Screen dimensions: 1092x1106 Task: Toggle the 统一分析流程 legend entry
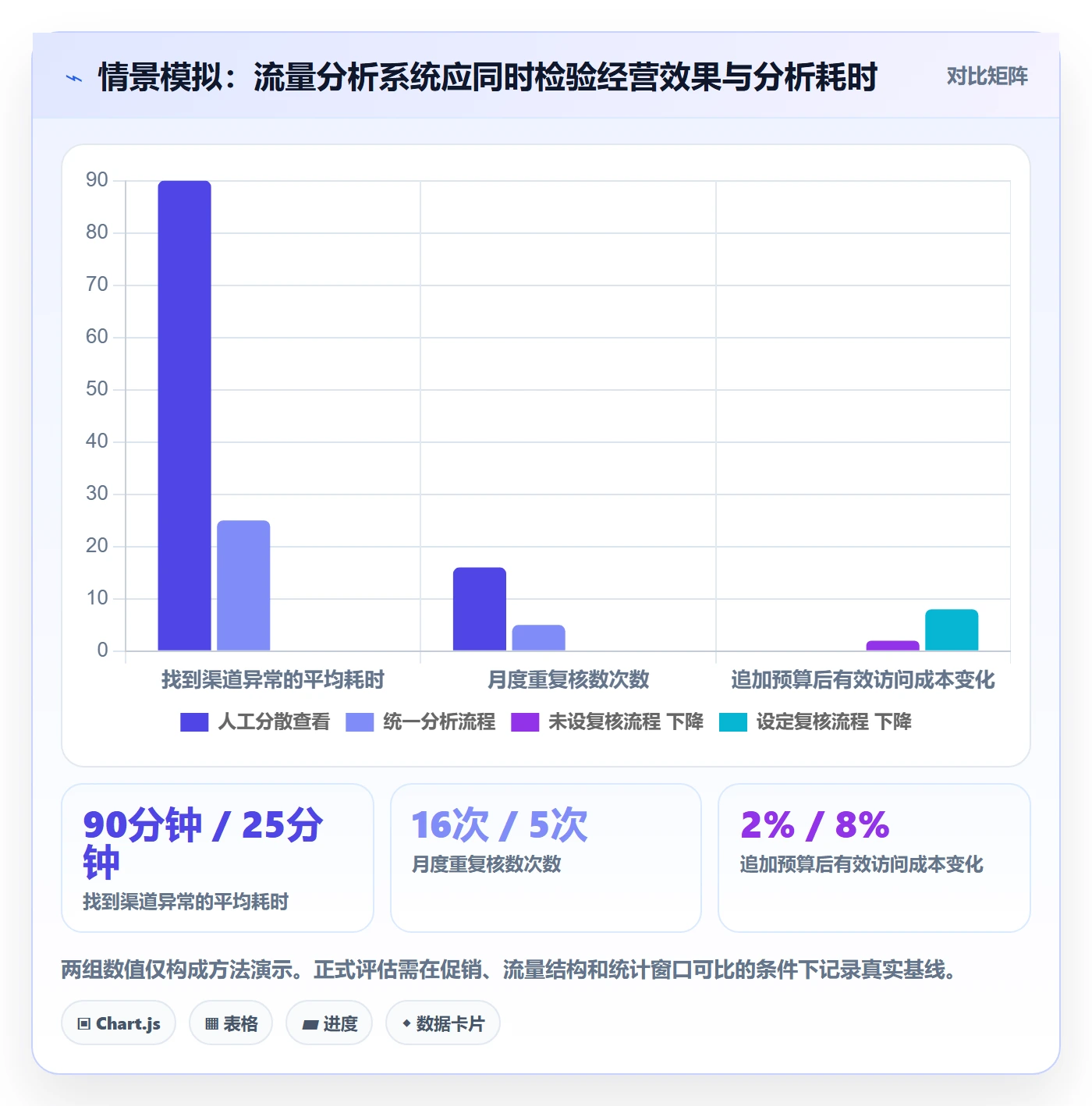point(420,721)
